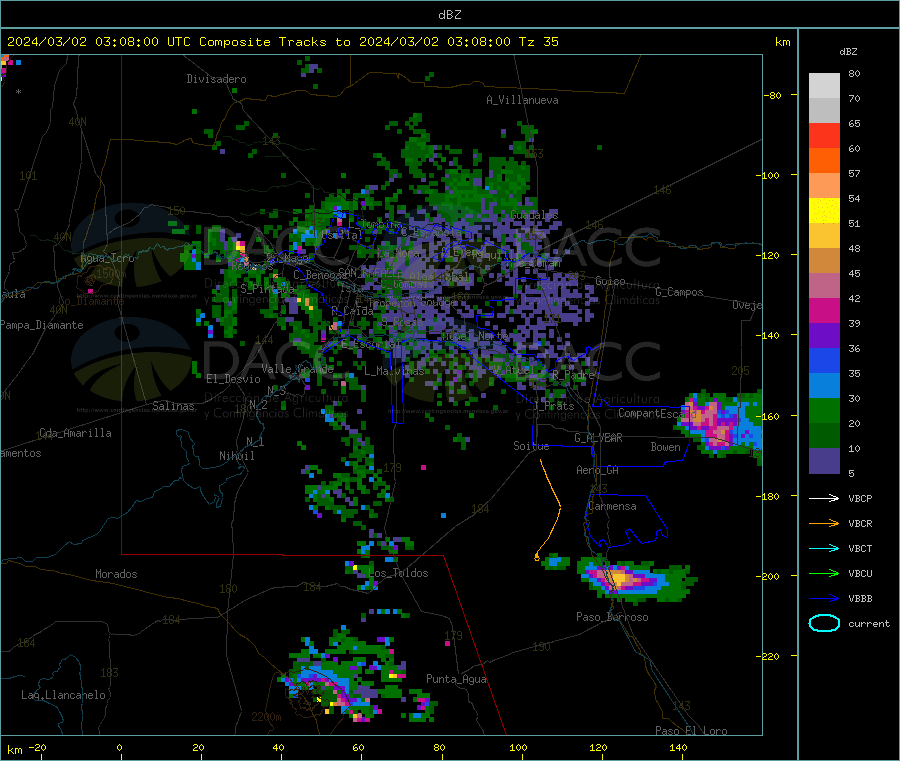Click the Morados map label
This screenshot has width=900, height=761.
point(116,574)
